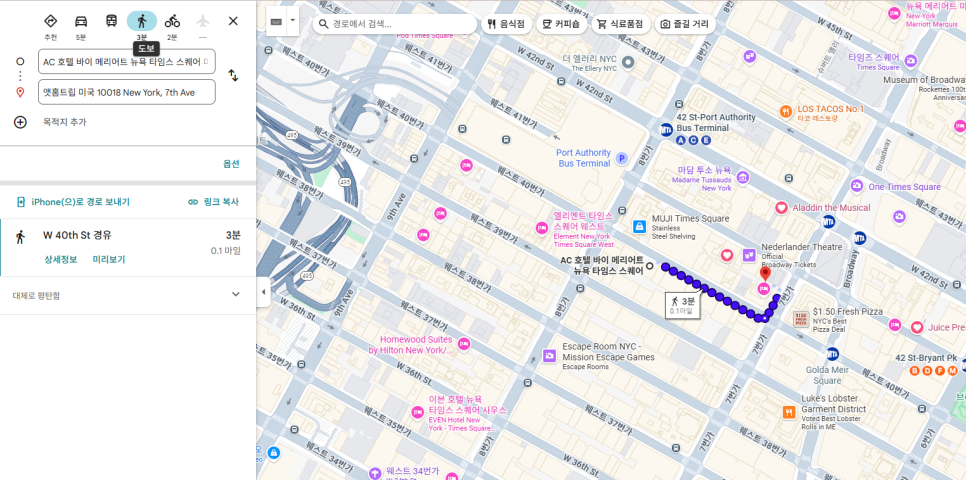Swap origin and destination arrows
The width and height of the screenshot is (966, 480).
point(233,76)
